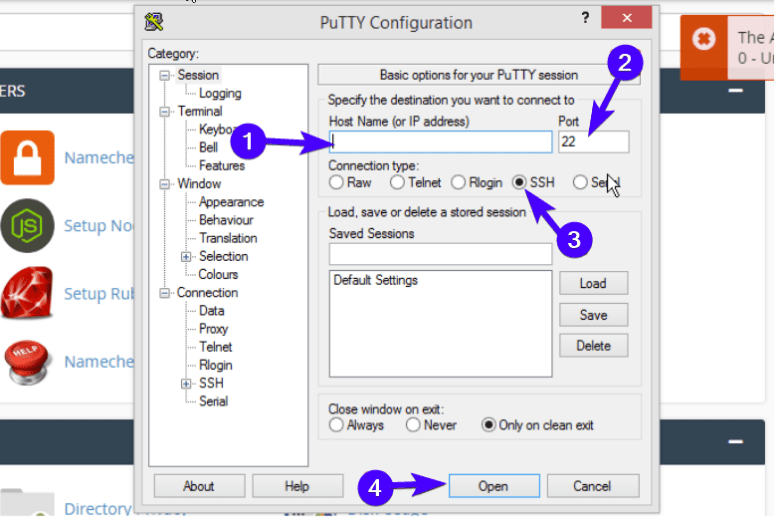
Task: Open the Namecheap link beside the HELP icon
Action: pos(99,362)
